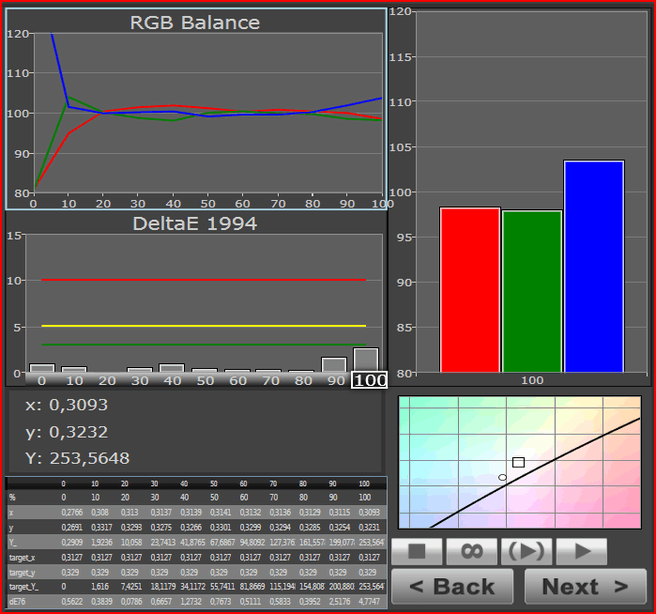Click table cell 0,0786 in dE76 row

[132, 601]
